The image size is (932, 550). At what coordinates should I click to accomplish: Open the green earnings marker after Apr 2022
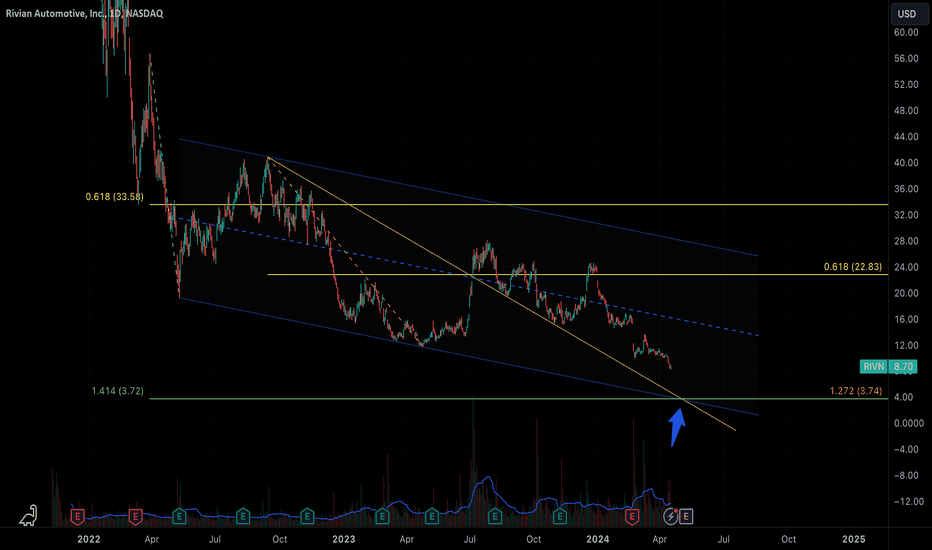click(x=179, y=516)
